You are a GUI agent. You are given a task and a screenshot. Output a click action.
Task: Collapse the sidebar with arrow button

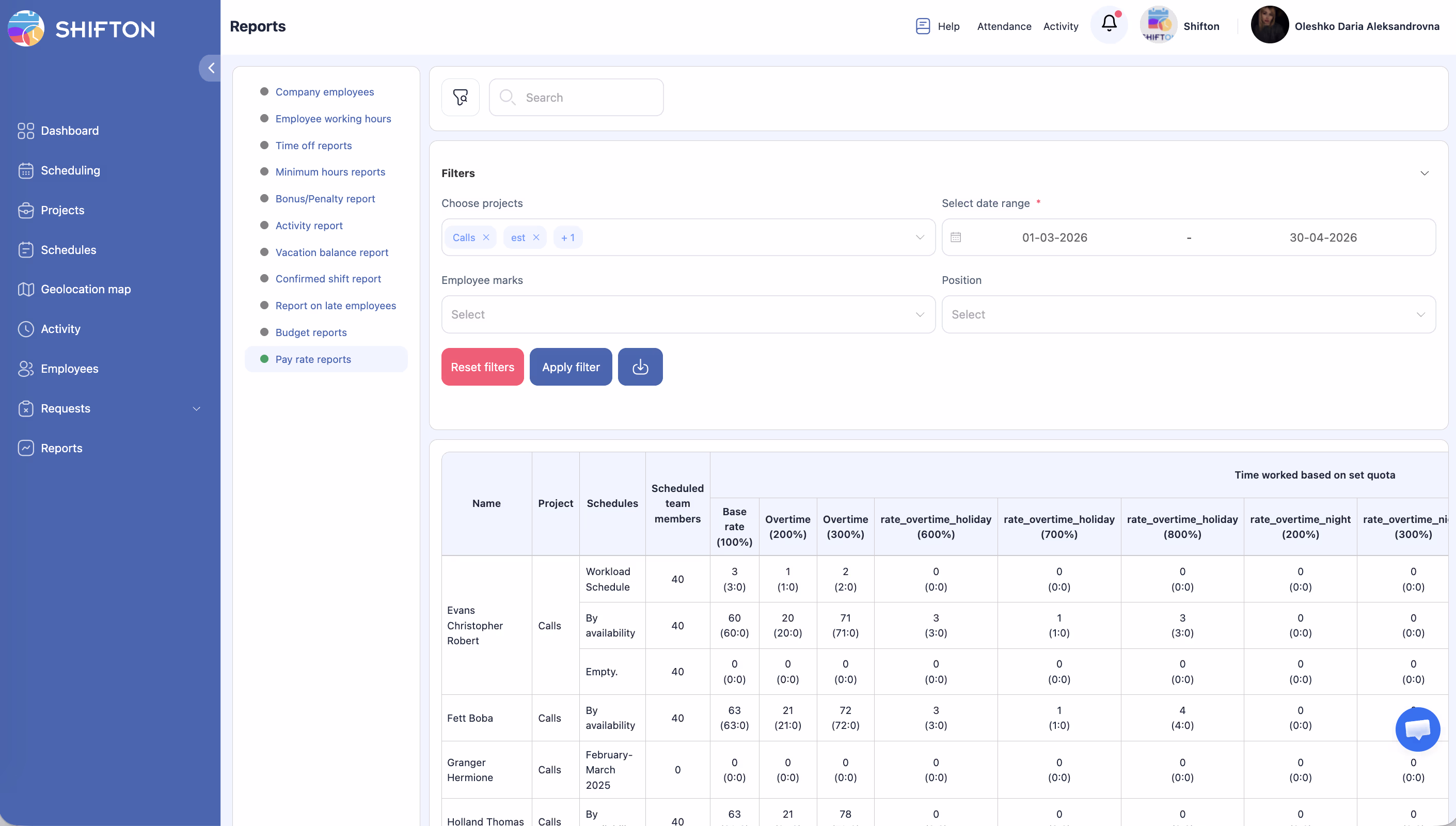(211, 68)
